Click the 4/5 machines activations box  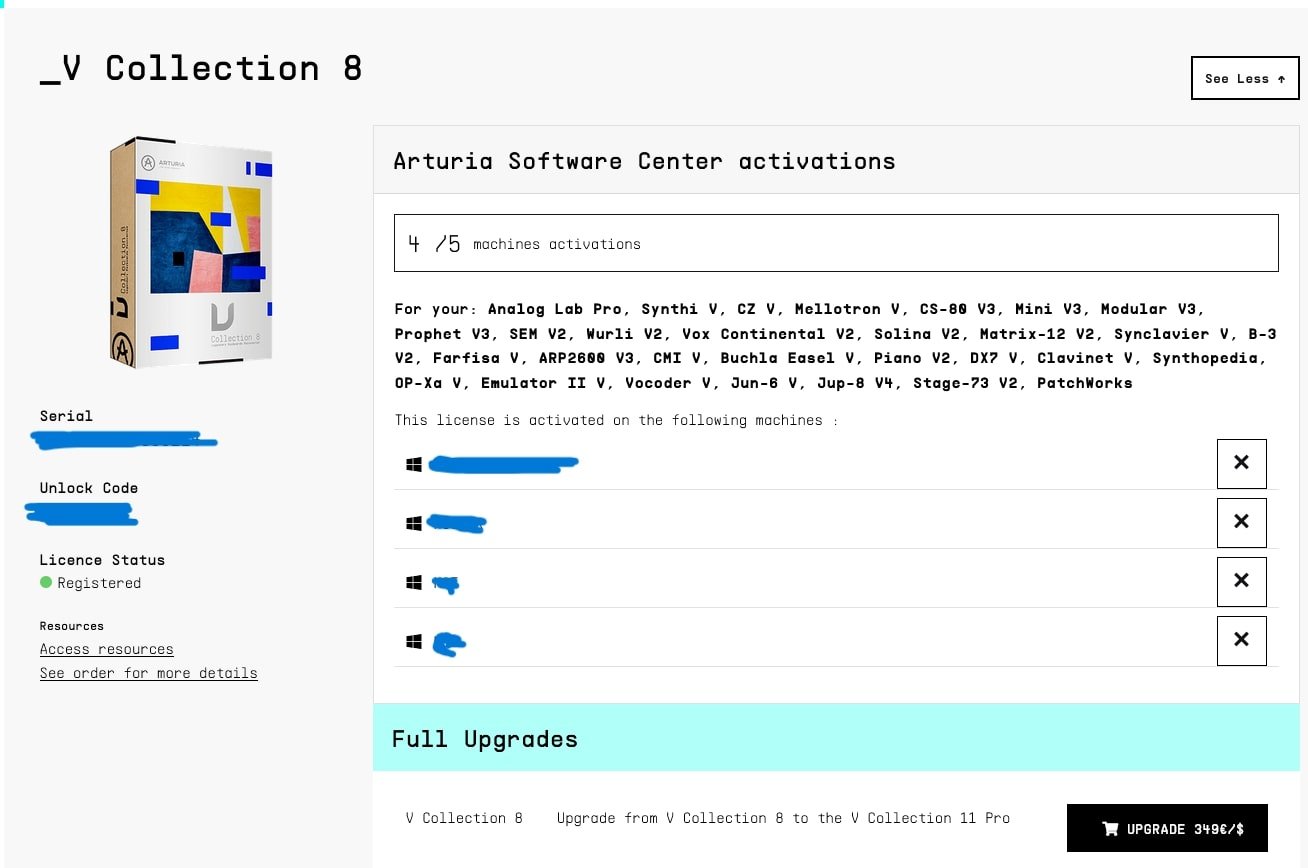point(835,243)
